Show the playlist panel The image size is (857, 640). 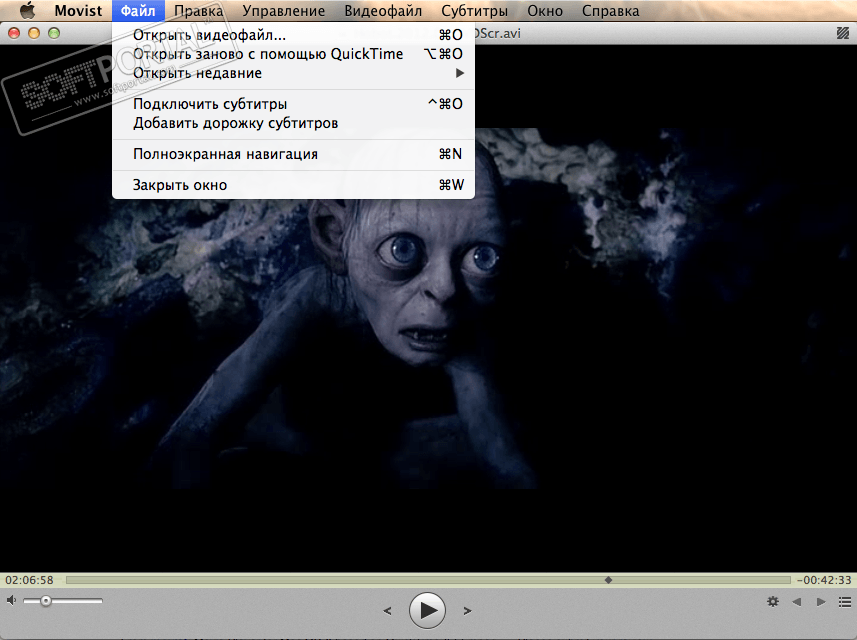(x=845, y=602)
